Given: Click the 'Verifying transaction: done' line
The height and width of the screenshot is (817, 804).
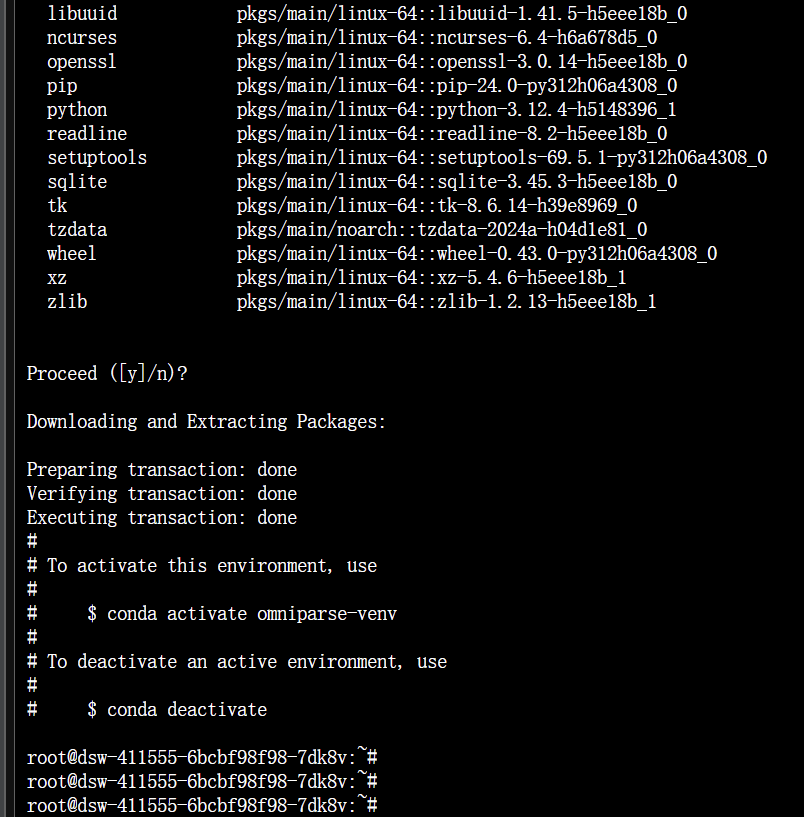Looking at the screenshot, I should [x=162, y=493].
